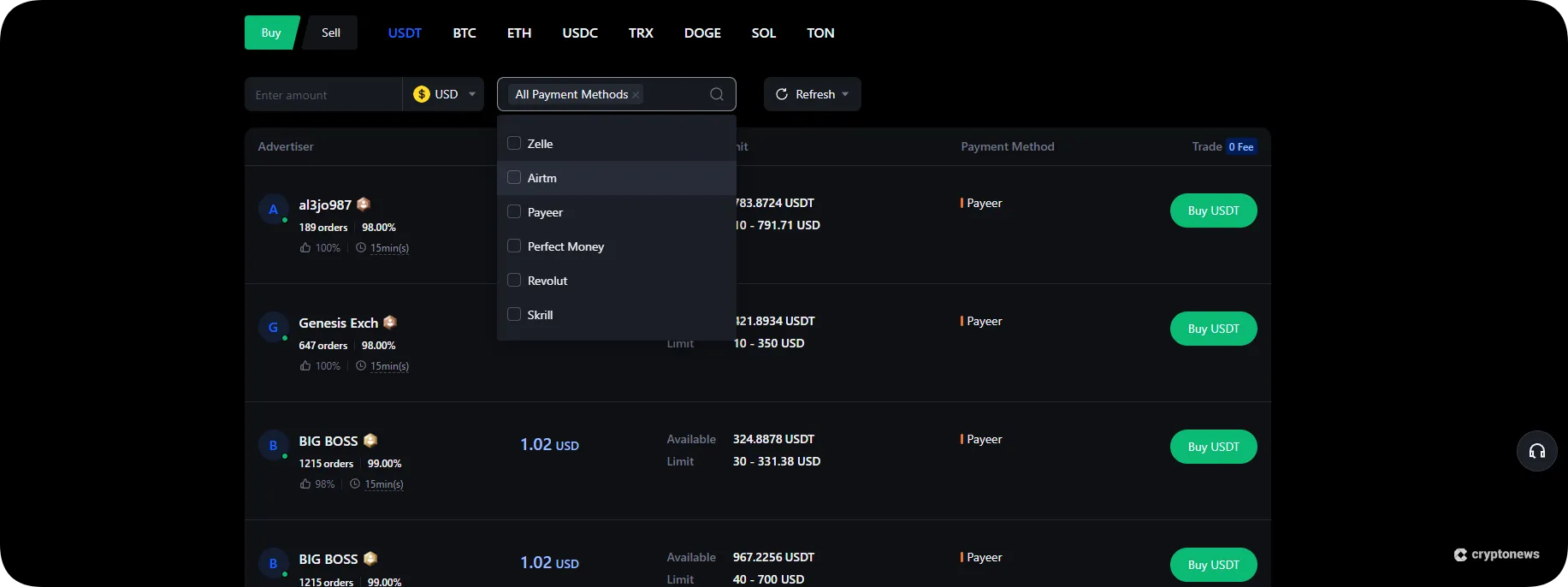Click the thumbs-up icon for al3jo987
Viewport: 1568px width, 587px height.
305,247
